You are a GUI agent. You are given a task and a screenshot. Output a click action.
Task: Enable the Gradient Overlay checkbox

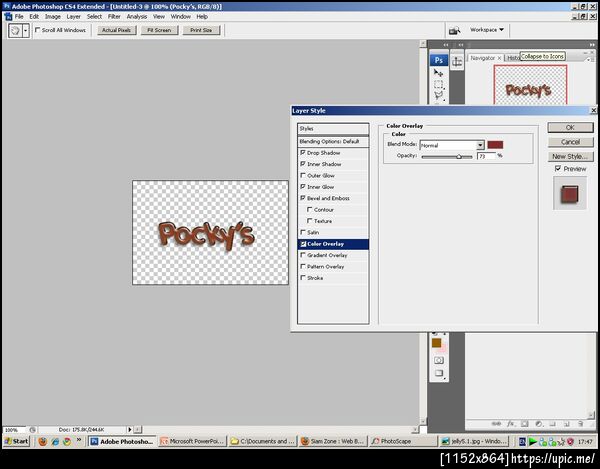click(303, 255)
